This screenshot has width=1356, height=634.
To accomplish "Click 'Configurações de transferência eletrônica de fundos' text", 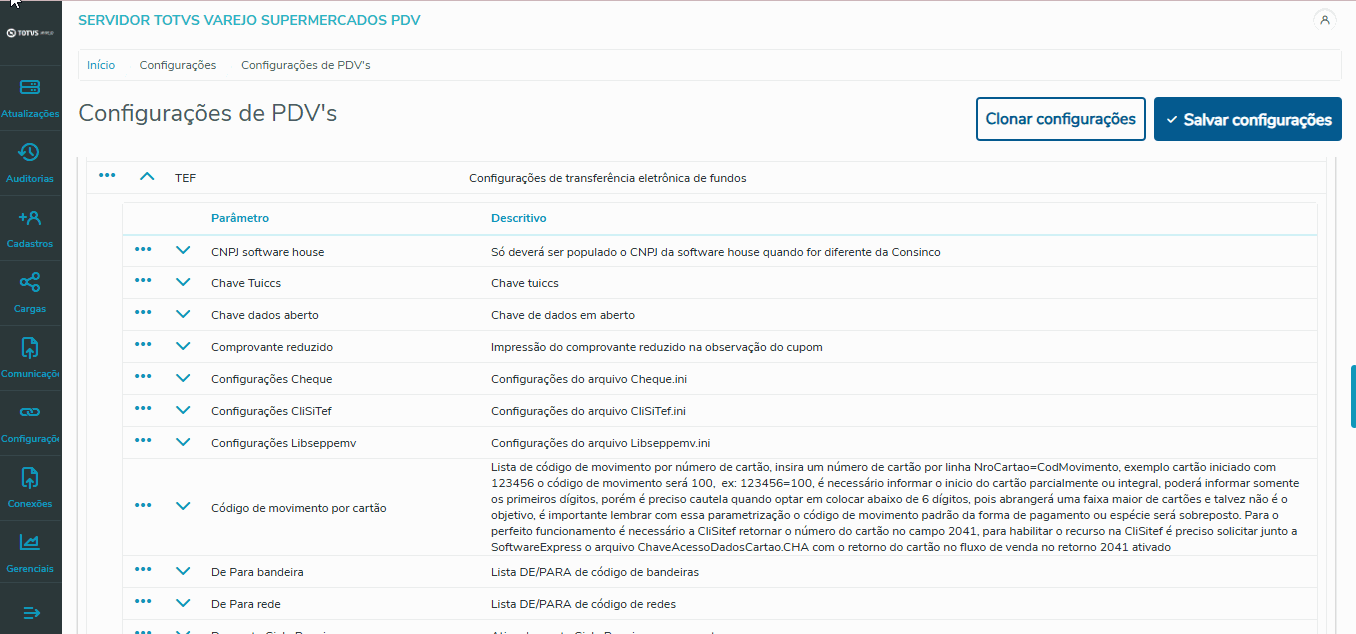I will click(x=608, y=178).
